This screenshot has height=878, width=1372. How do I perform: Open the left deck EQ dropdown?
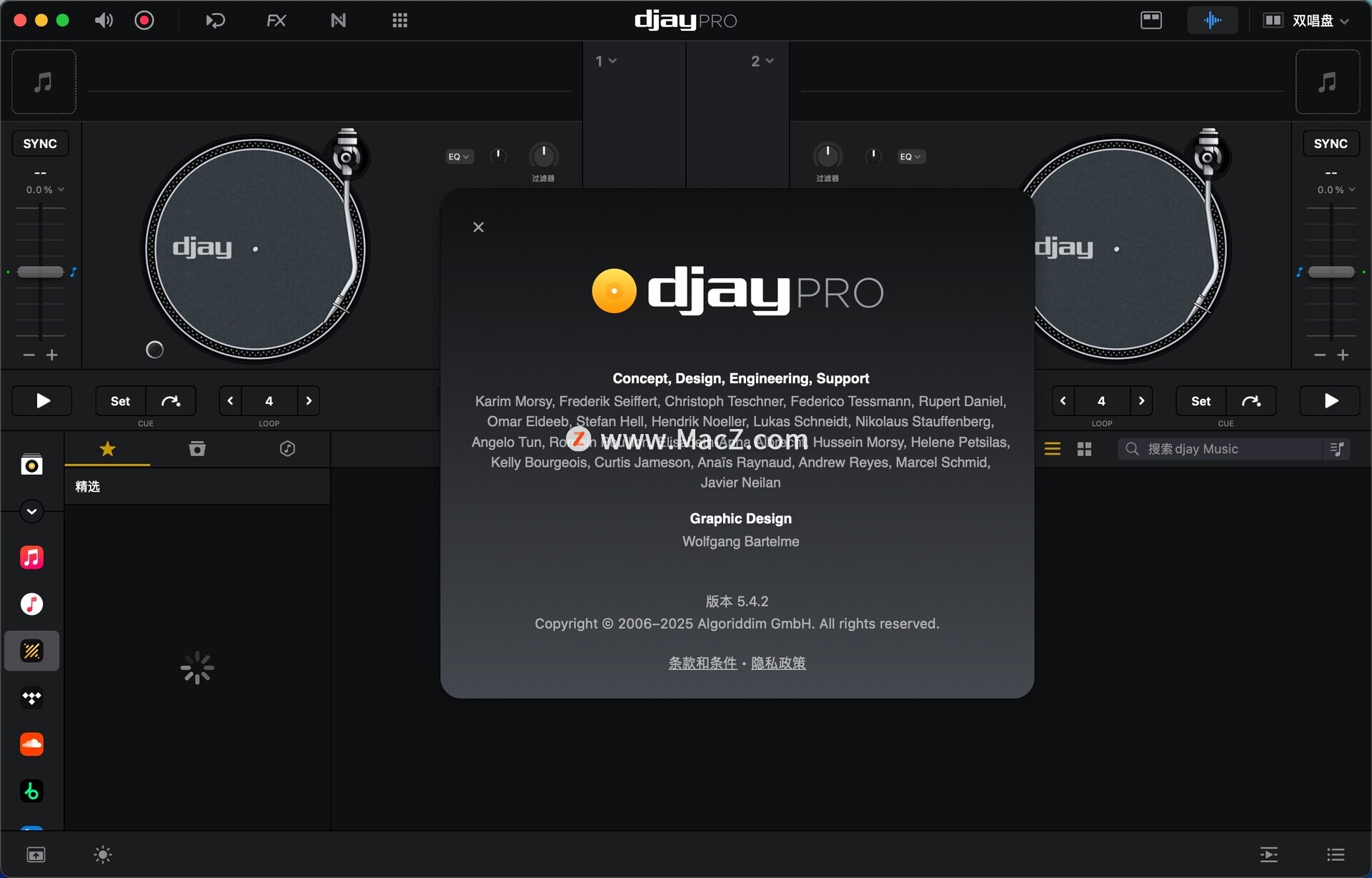pos(459,157)
